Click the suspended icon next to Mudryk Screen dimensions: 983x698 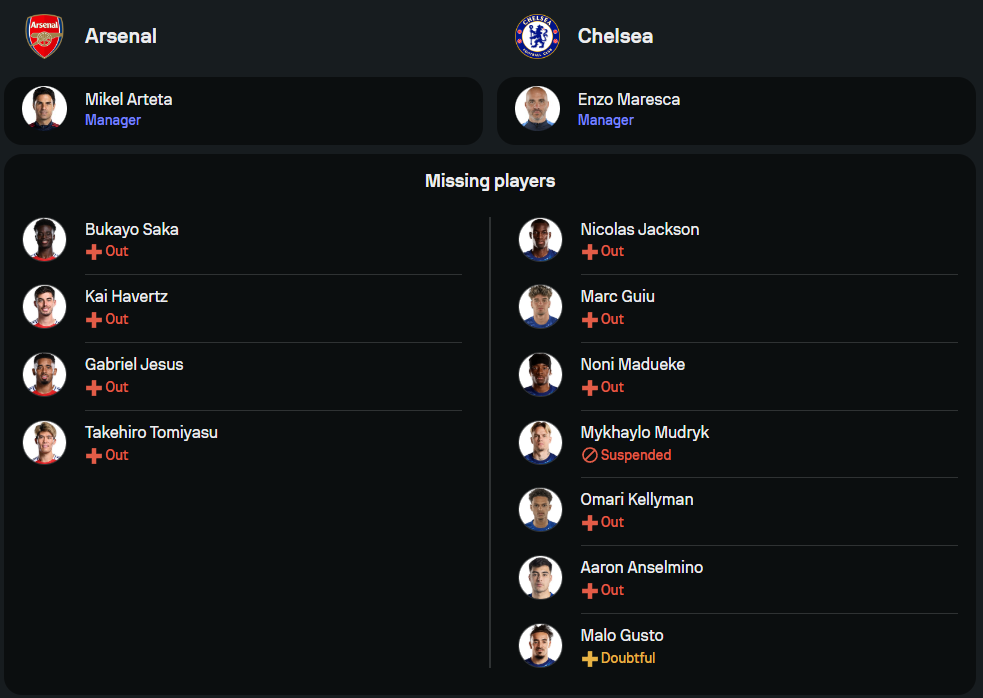589,455
